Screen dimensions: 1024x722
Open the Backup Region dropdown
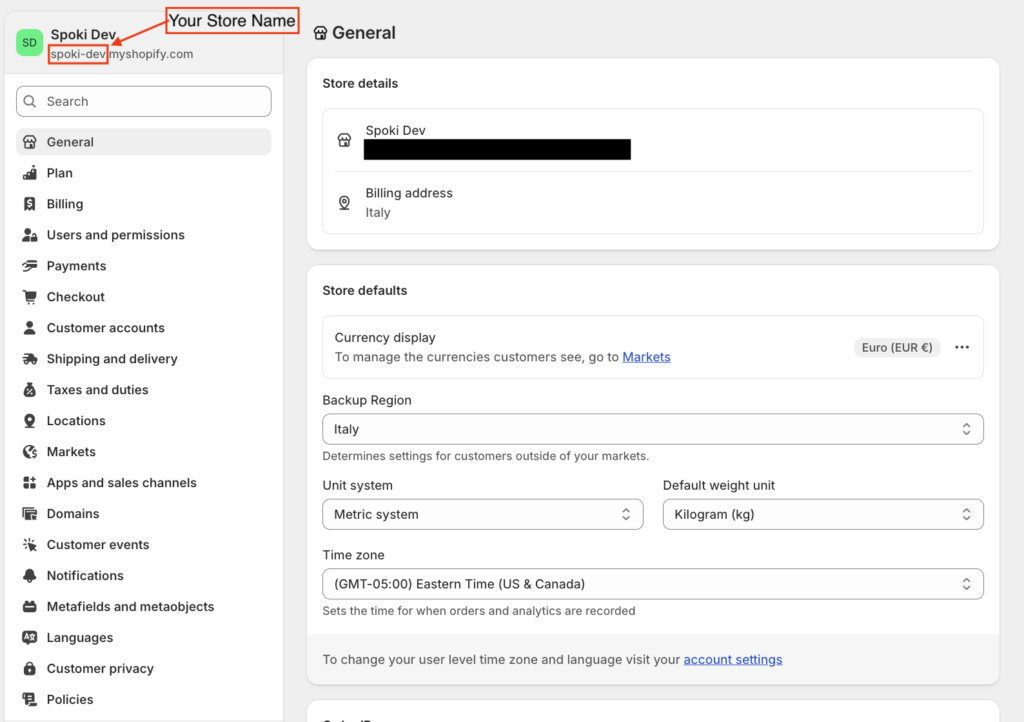(652, 429)
